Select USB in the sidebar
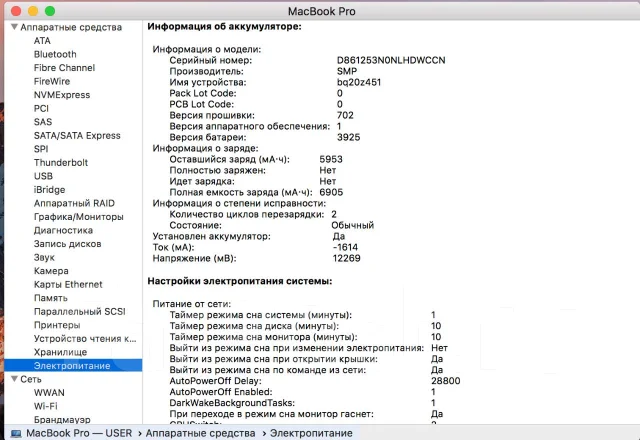The width and height of the screenshot is (640, 440). pos(43,176)
